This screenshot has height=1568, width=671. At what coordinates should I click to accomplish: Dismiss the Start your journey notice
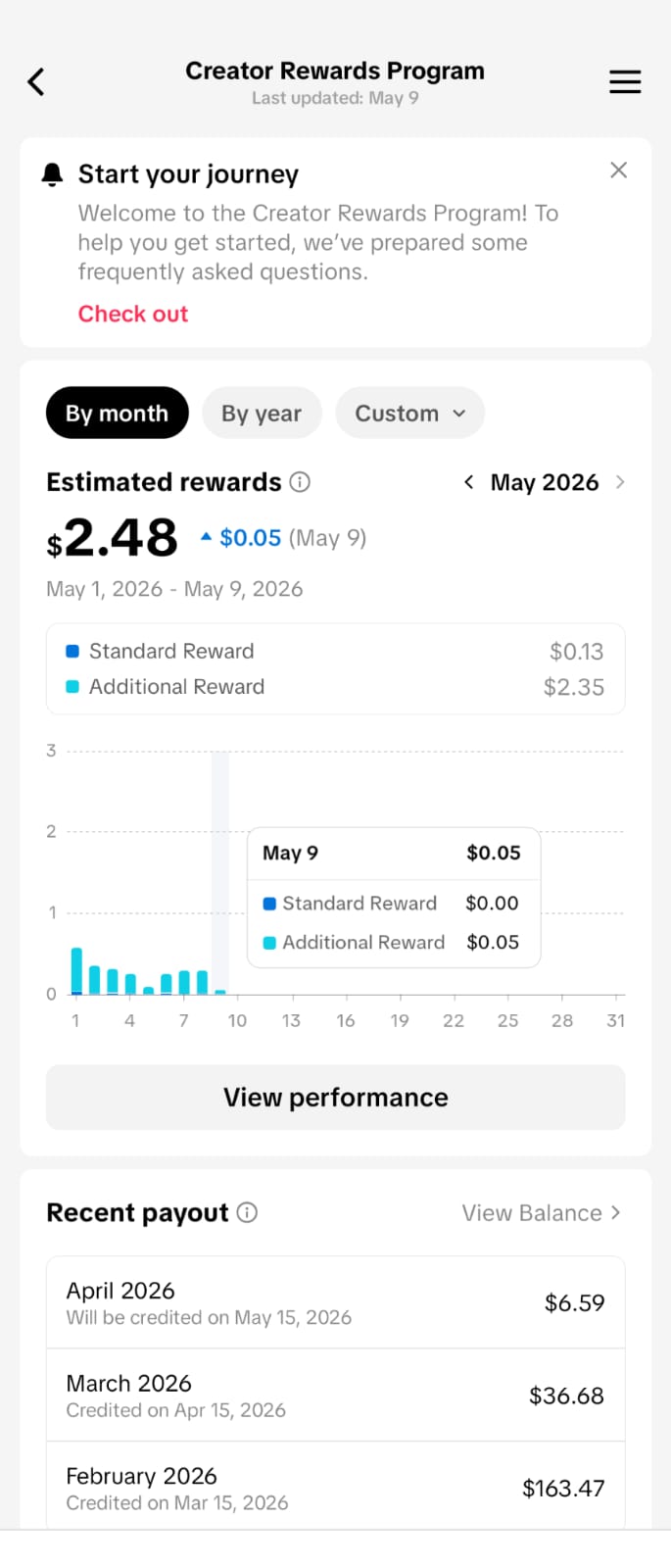click(618, 170)
